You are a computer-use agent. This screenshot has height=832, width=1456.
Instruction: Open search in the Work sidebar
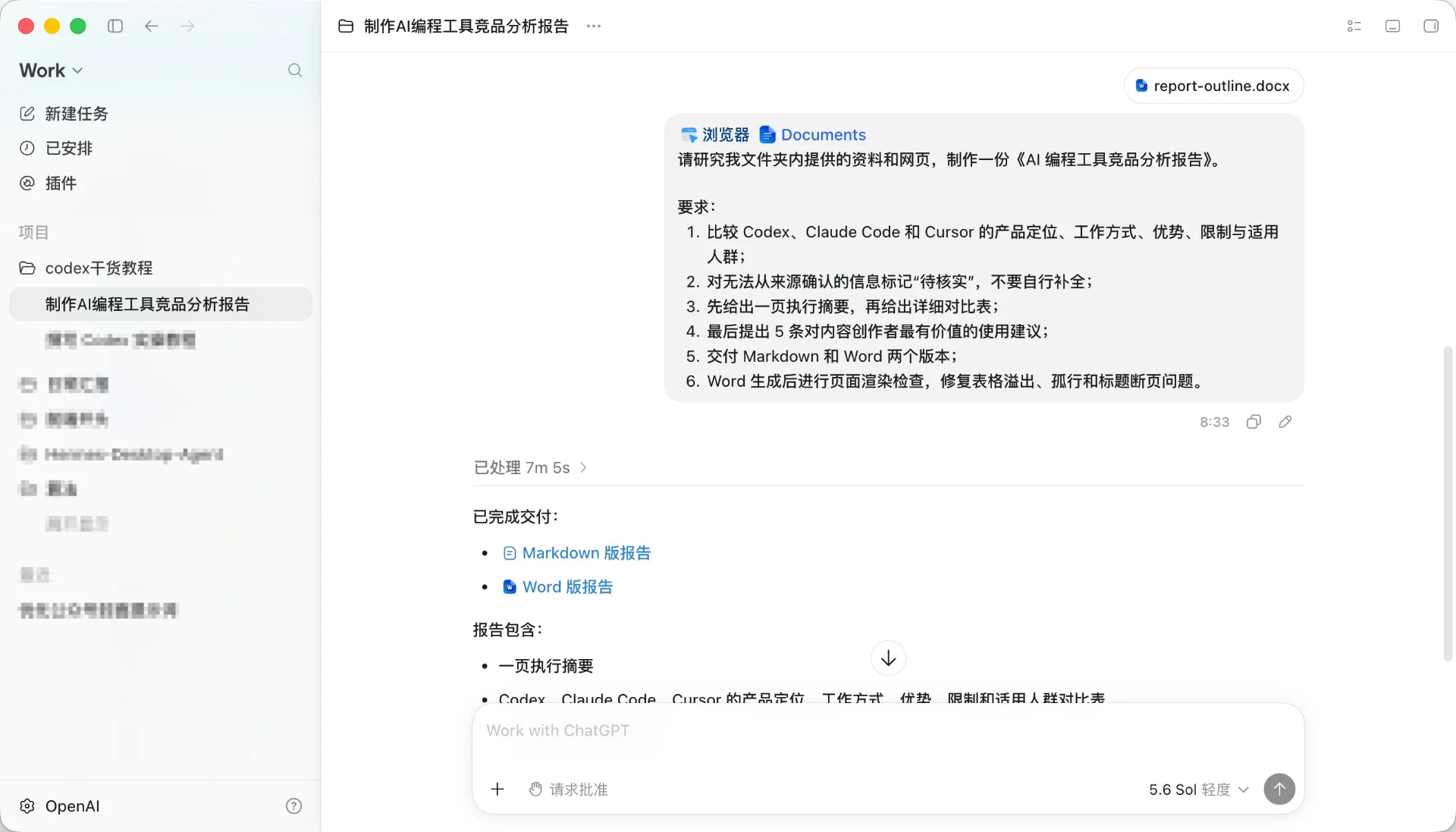(x=295, y=71)
